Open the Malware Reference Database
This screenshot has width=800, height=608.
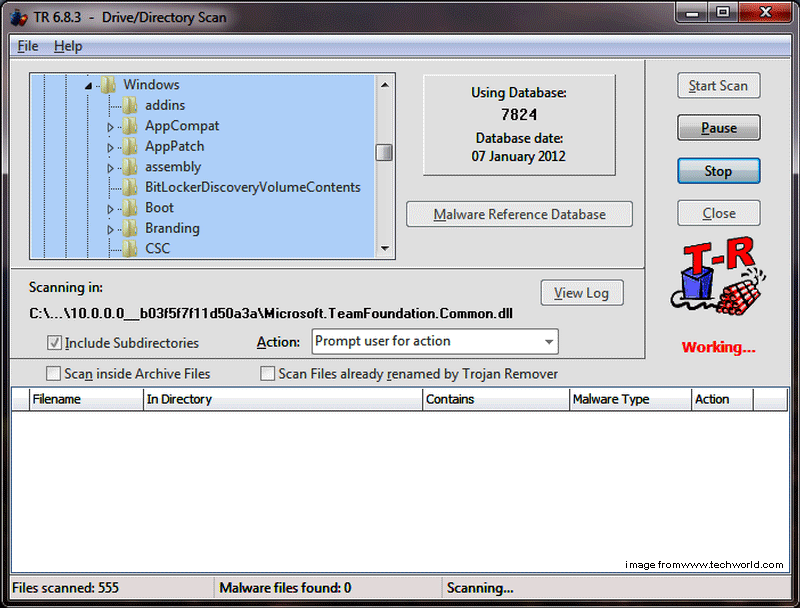click(x=519, y=214)
